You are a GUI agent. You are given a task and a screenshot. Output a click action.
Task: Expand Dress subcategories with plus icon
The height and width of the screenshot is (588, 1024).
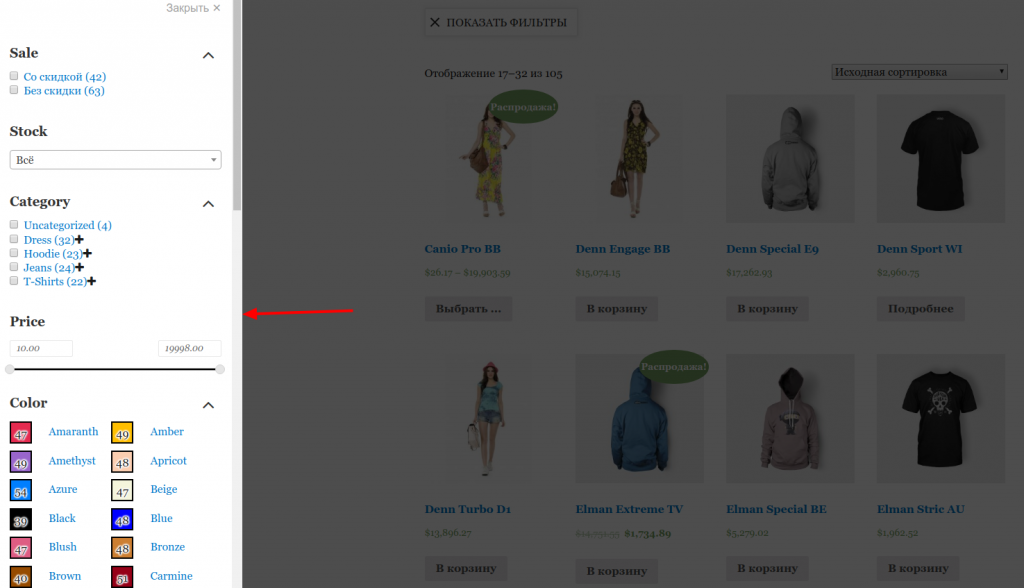79,240
